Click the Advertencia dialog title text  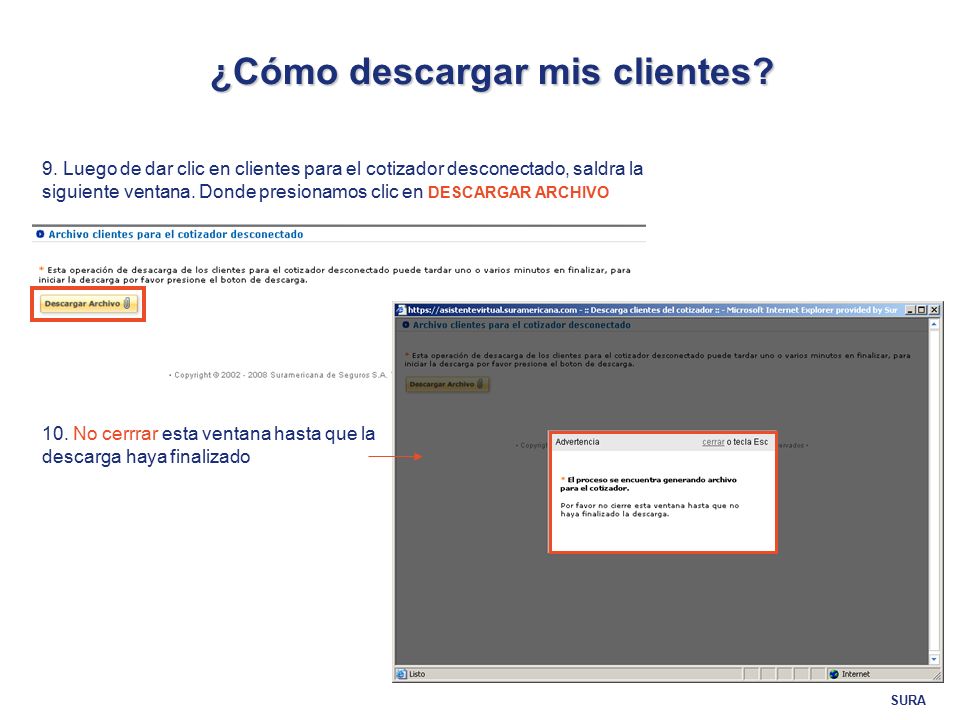[x=577, y=442]
